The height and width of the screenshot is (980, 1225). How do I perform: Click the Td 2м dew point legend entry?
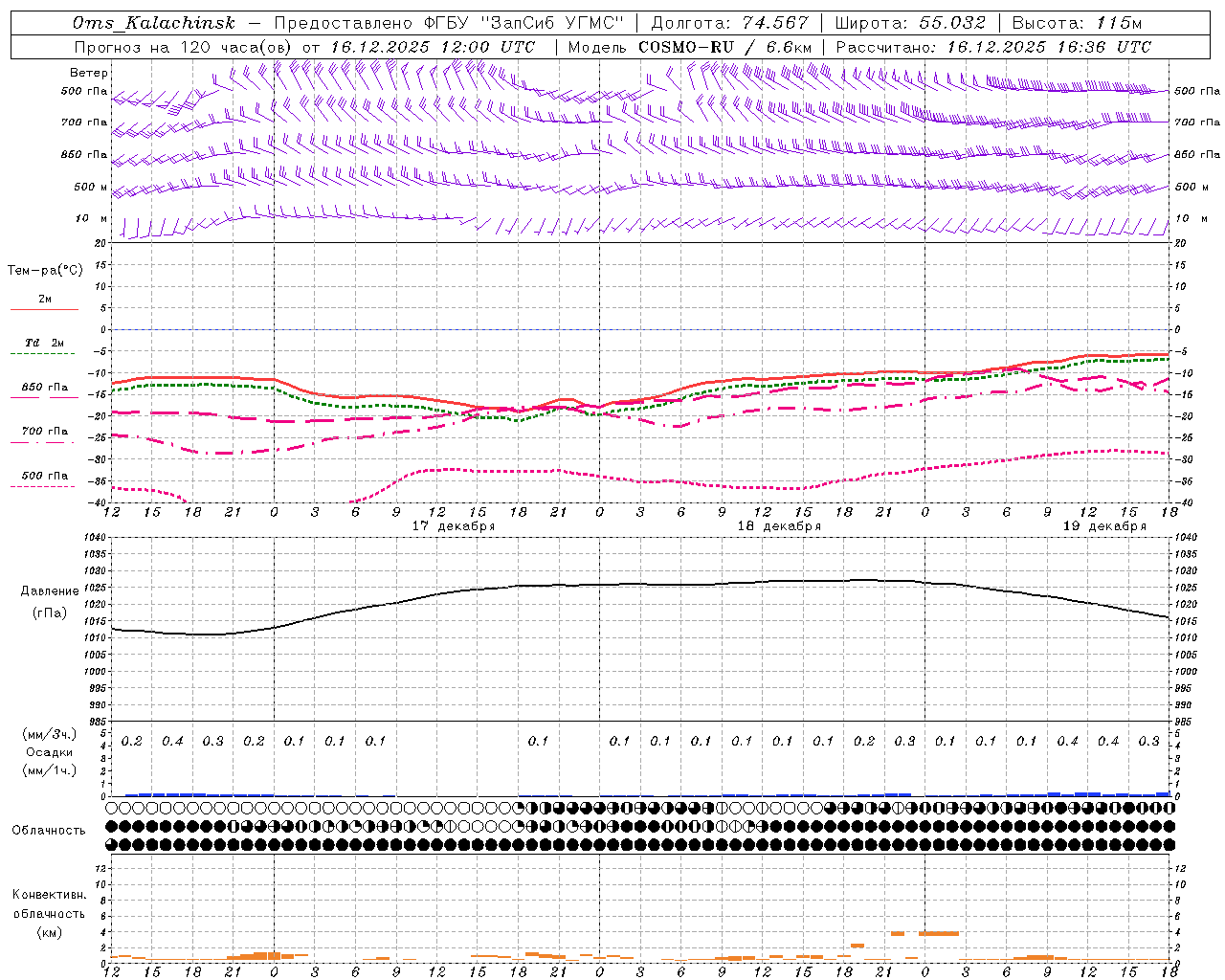[44, 343]
